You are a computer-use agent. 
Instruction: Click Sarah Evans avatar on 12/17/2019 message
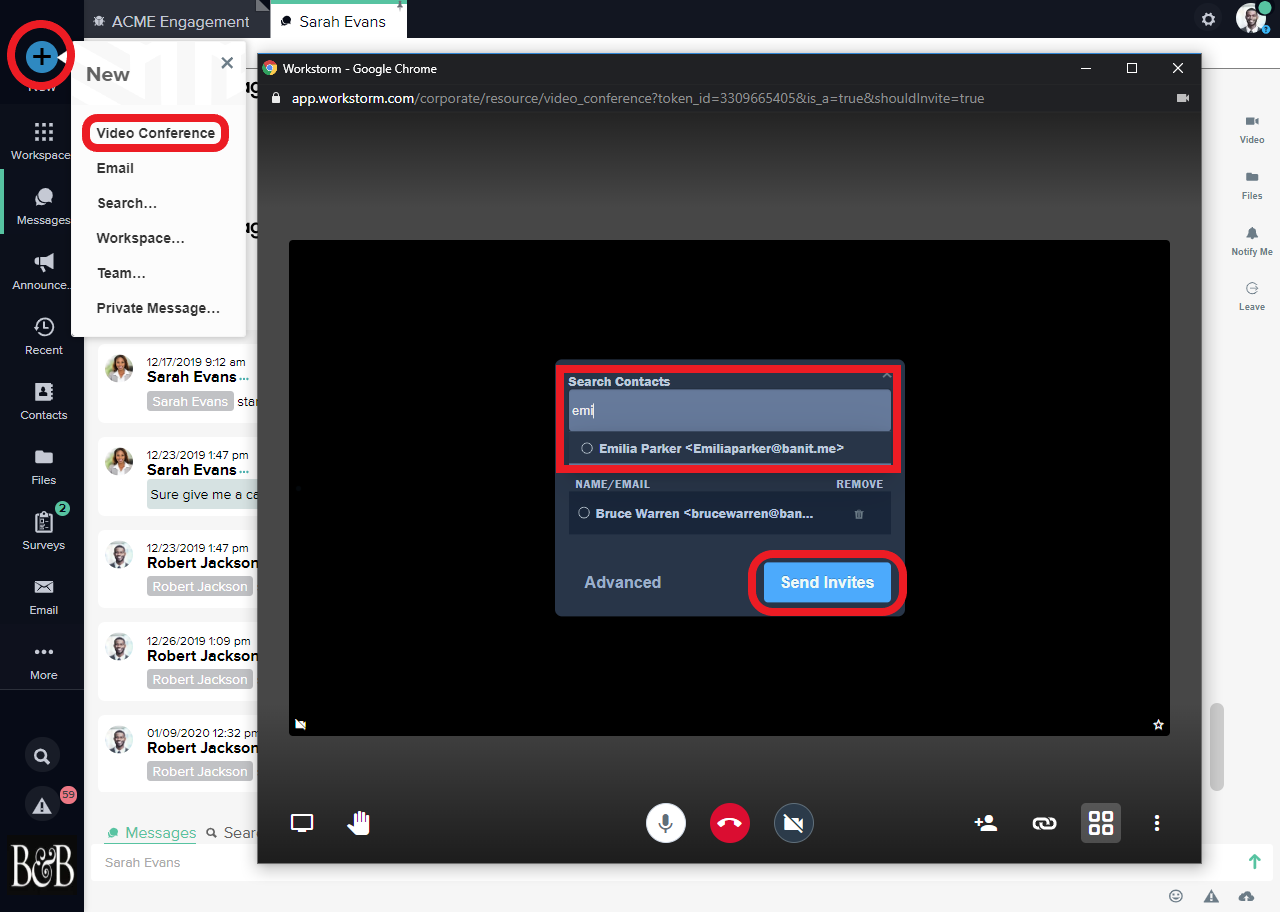(x=119, y=369)
